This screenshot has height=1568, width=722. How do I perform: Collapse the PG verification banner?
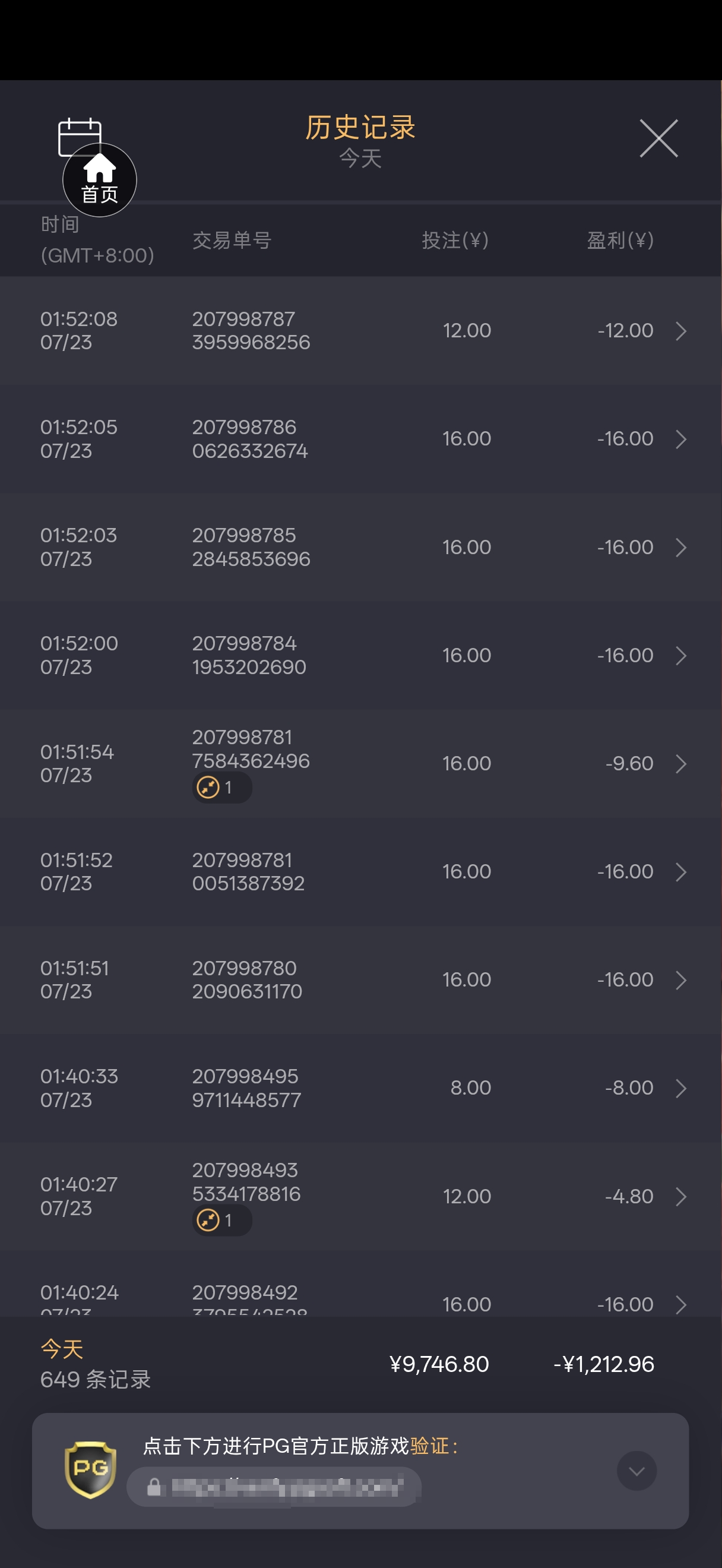(x=636, y=1471)
